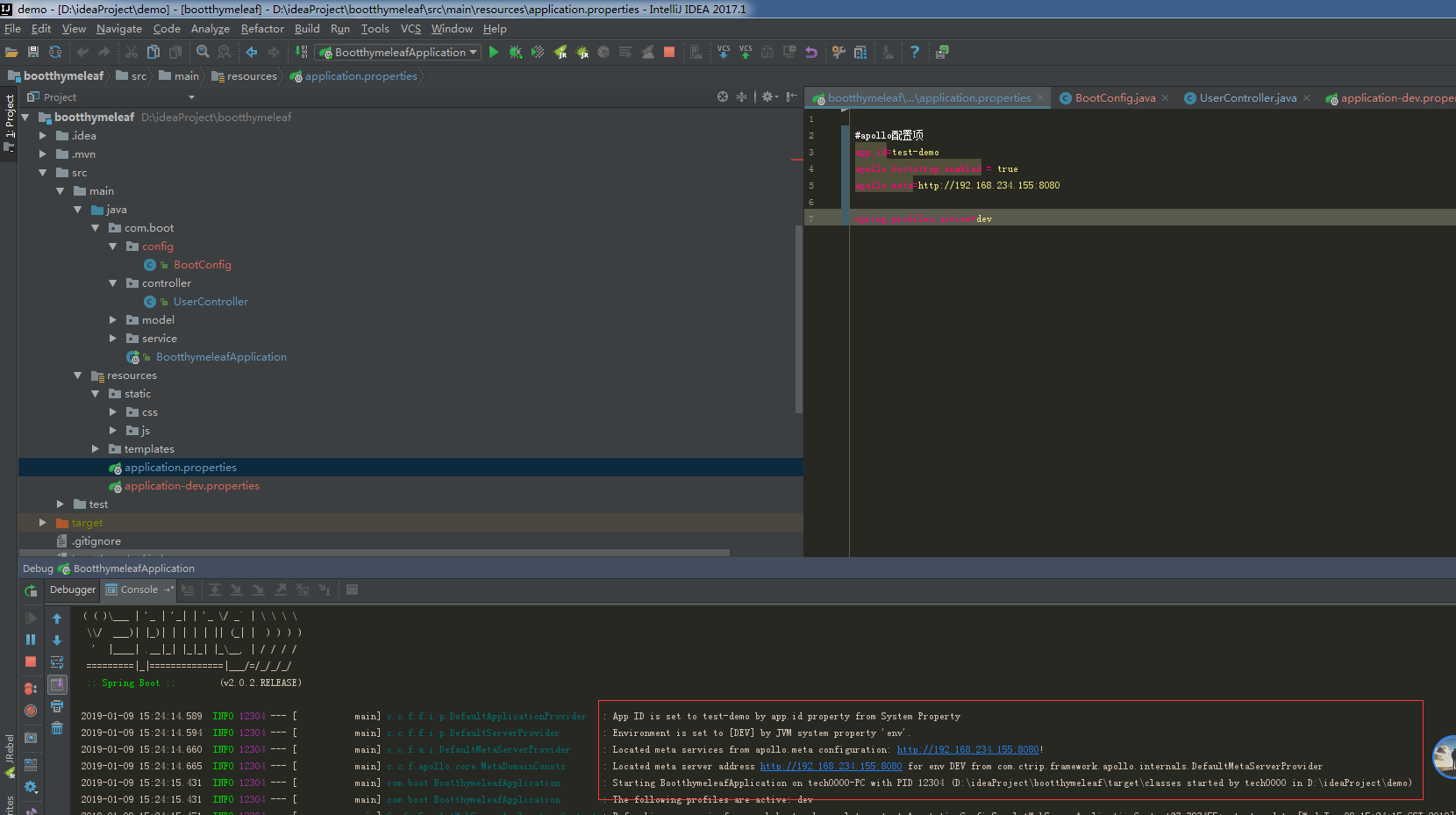Viewport: 1456px width, 815px height.
Task: Enable scroll-to-end in console output
Action: pyautogui.click(x=57, y=685)
